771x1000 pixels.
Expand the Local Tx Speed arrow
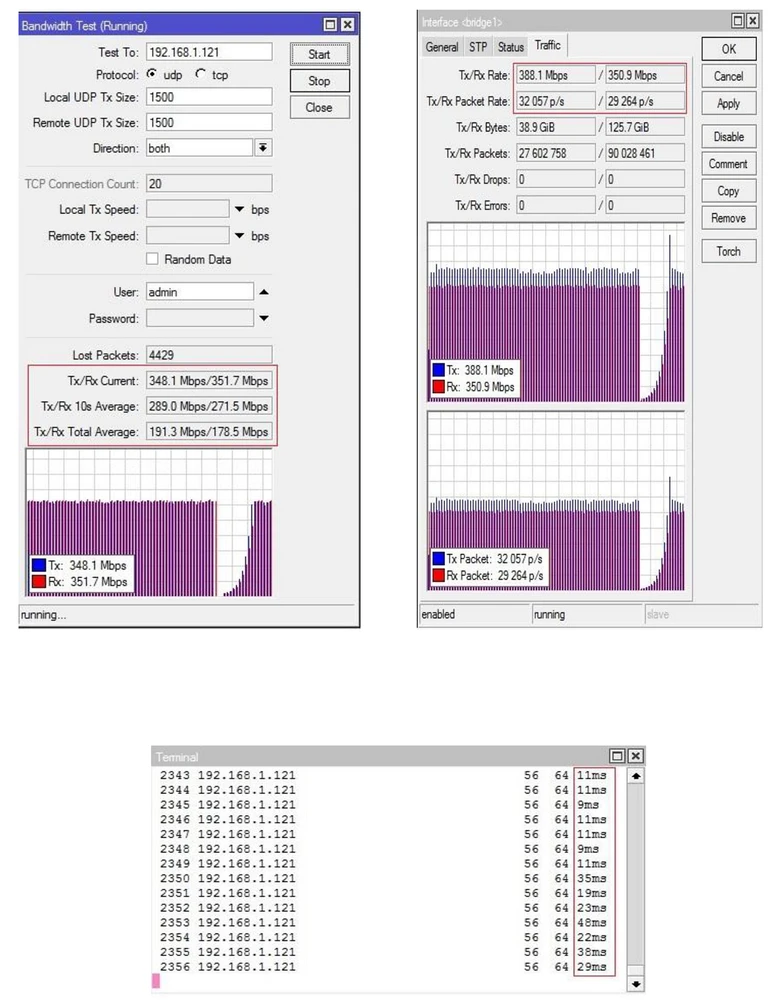click(x=239, y=210)
